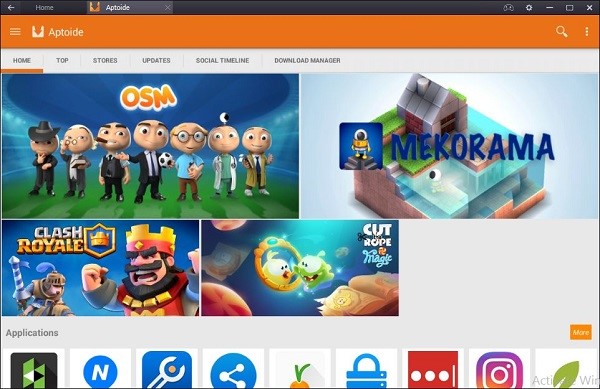Viewport: 600px width, 389px height.
Task: Open the three-dot overflow menu
Action: coord(587,32)
